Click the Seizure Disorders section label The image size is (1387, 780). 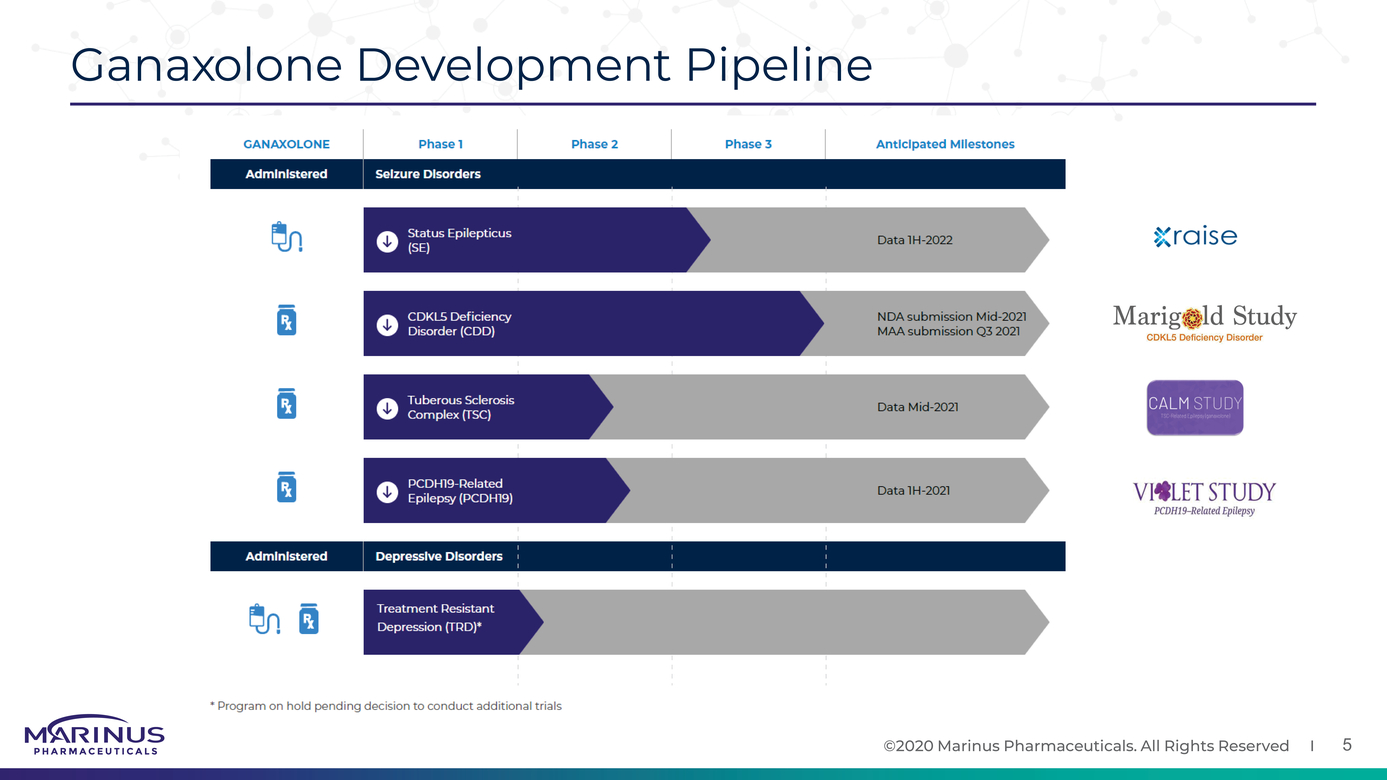click(x=428, y=174)
